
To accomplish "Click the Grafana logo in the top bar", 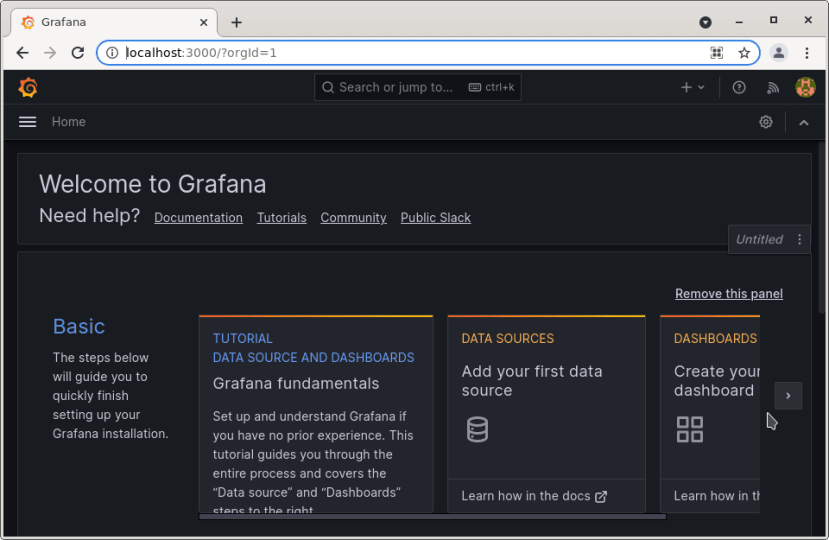I will pos(28,87).
